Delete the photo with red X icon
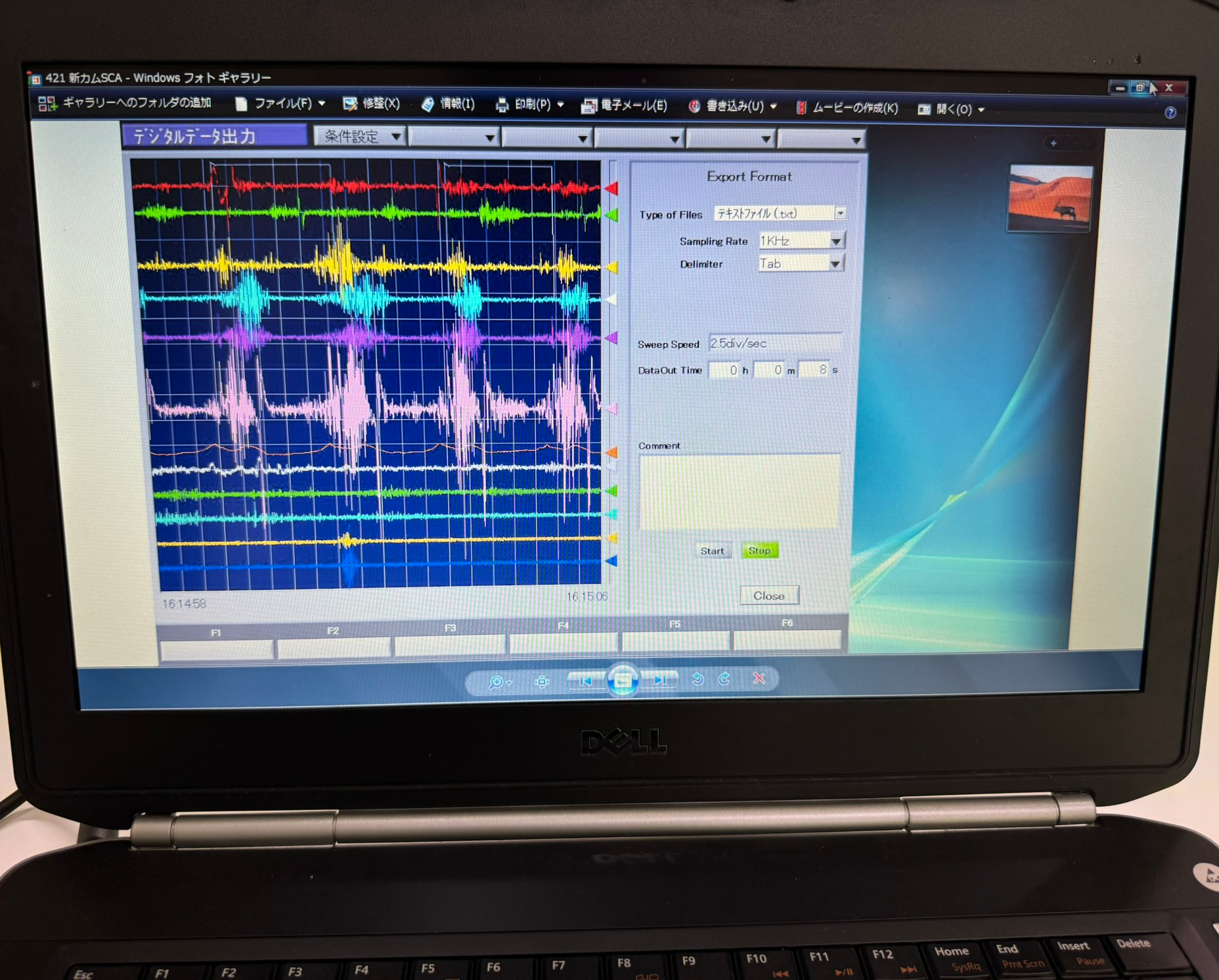 pos(759,678)
